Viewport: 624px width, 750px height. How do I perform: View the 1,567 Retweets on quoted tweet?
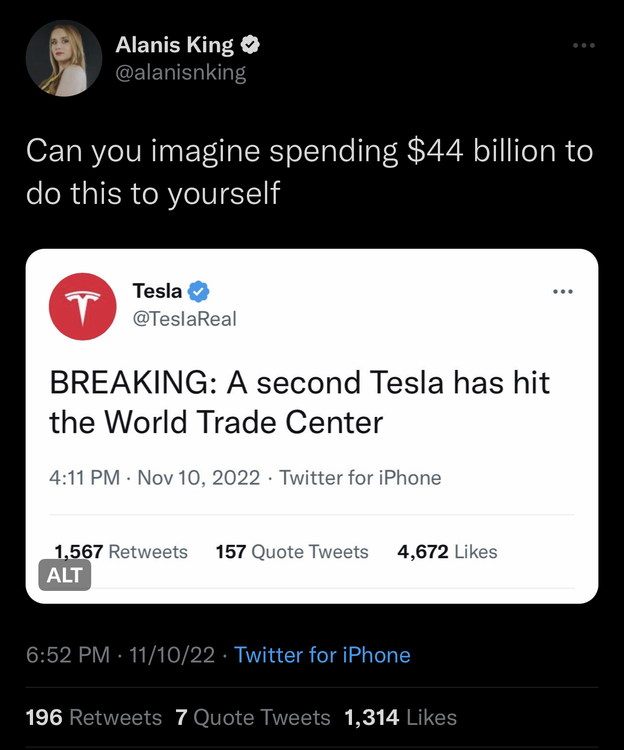click(121, 551)
